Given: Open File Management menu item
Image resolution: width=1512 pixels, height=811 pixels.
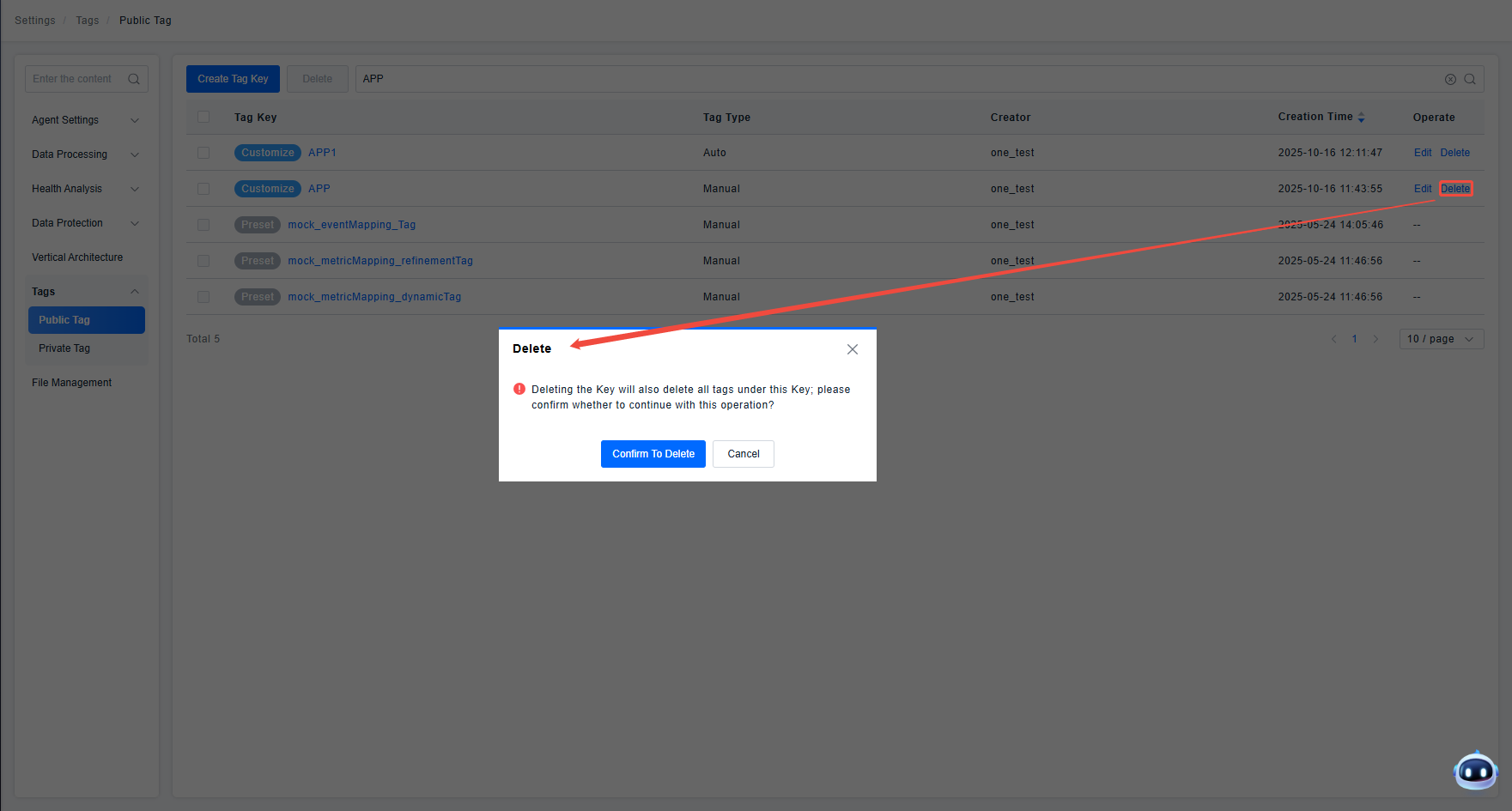Looking at the screenshot, I should coord(72,383).
